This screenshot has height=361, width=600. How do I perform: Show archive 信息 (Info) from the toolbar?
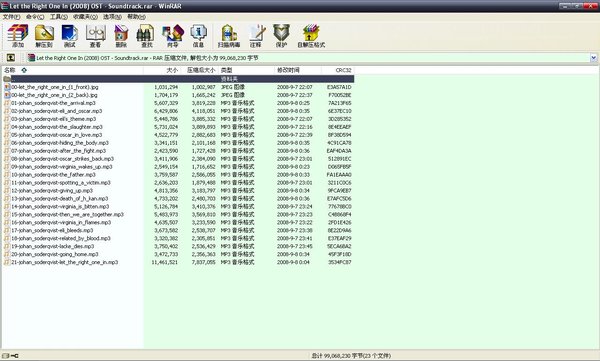tap(198, 36)
